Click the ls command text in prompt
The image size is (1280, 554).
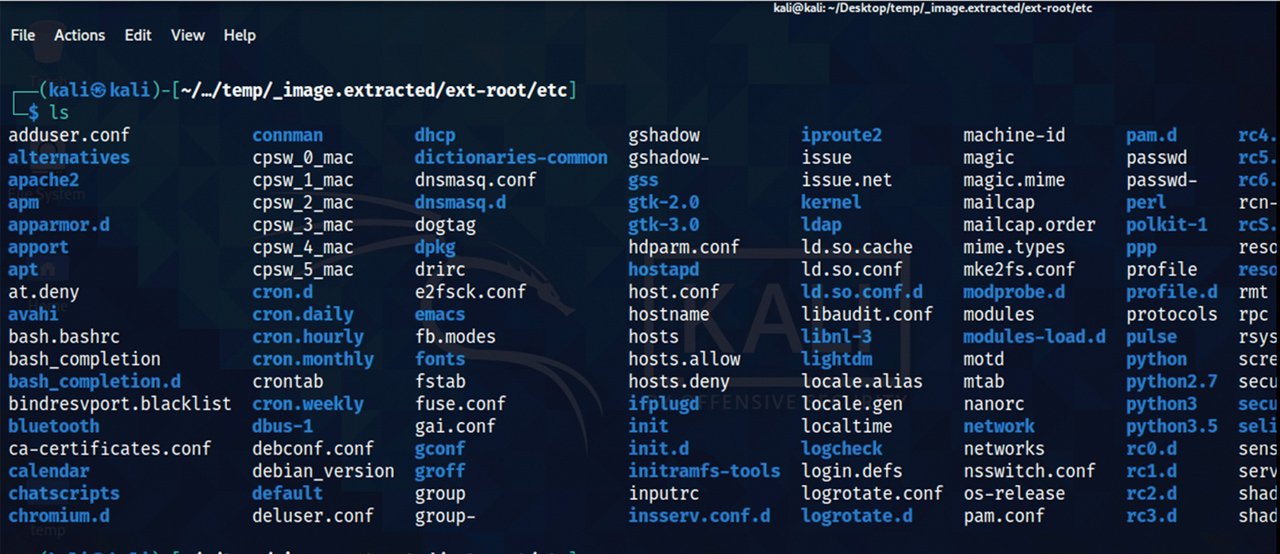tap(59, 112)
